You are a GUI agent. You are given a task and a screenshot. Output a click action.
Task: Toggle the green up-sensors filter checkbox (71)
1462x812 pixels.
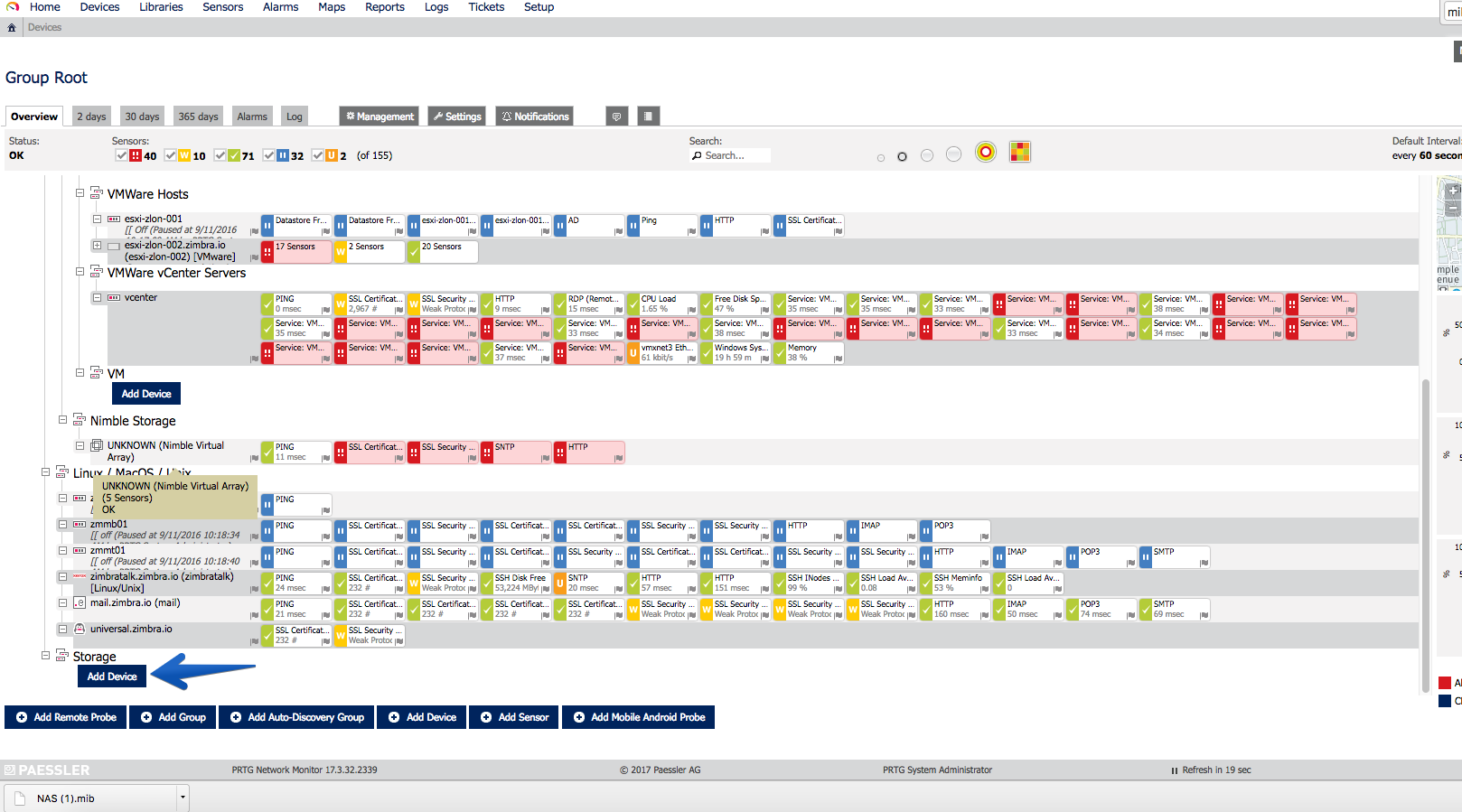pyautogui.click(x=220, y=155)
